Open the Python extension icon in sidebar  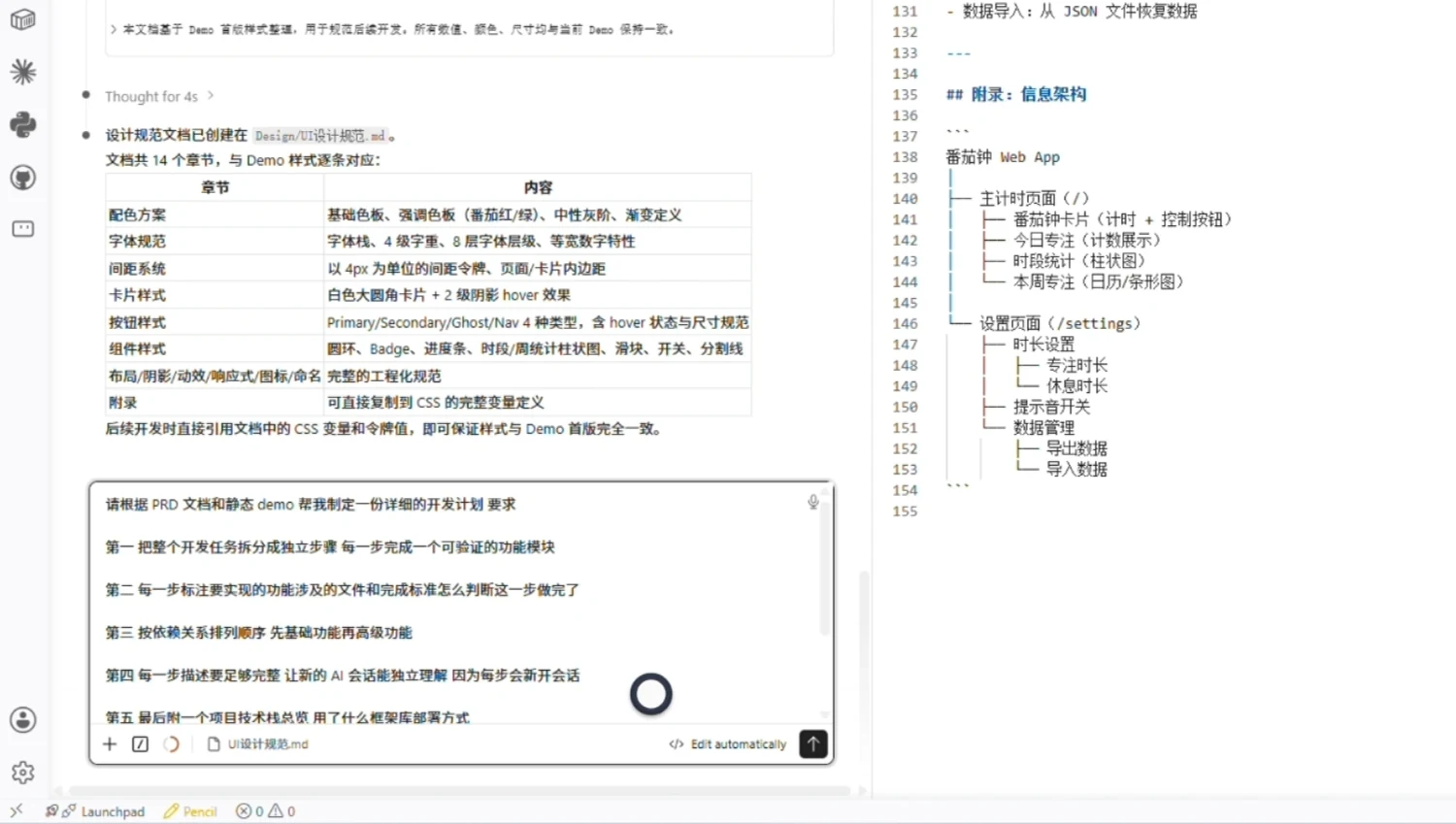point(23,124)
